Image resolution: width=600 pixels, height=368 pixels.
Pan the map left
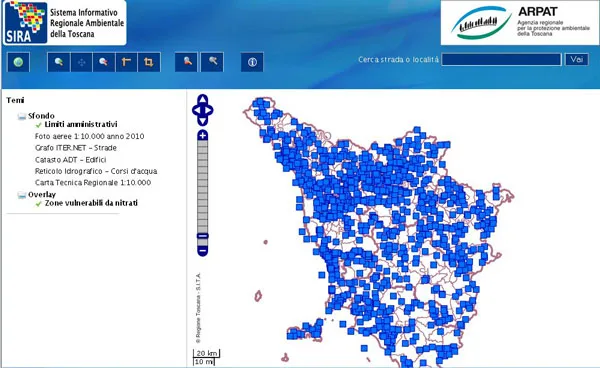(x=196, y=111)
